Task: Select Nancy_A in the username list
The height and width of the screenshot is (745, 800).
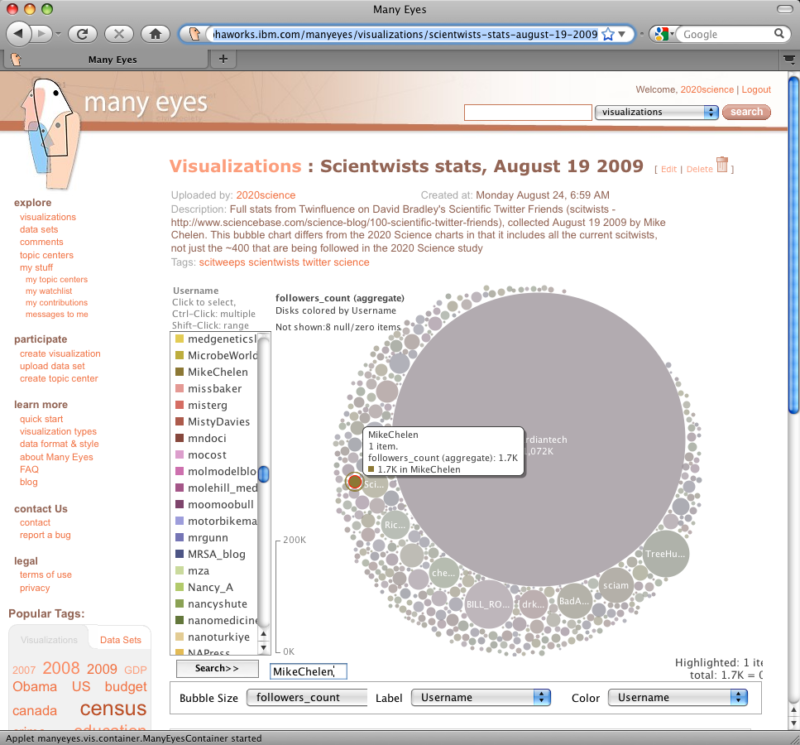Action: pos(214,587)
